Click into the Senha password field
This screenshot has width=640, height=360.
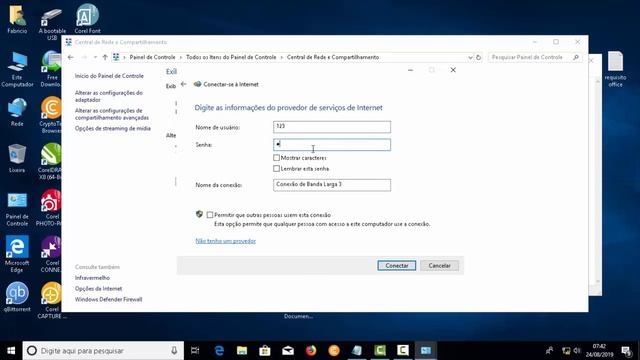point(332,144)
